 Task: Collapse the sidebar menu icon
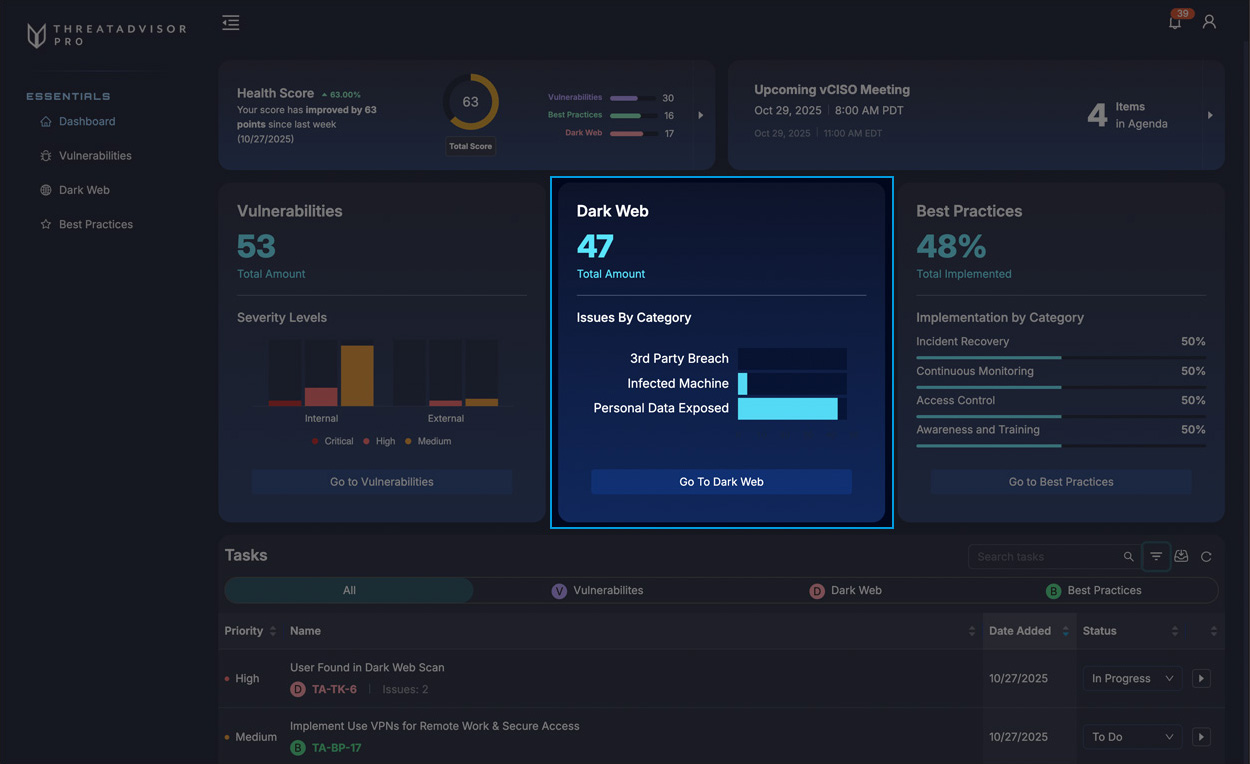tap(231, 23)
